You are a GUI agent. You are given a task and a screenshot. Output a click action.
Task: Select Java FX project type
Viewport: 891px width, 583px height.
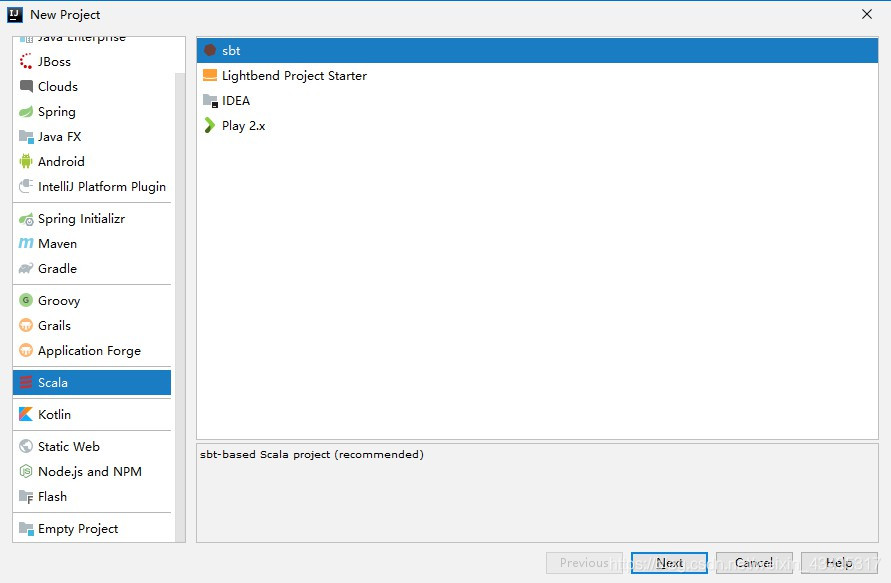pos(92,136)
